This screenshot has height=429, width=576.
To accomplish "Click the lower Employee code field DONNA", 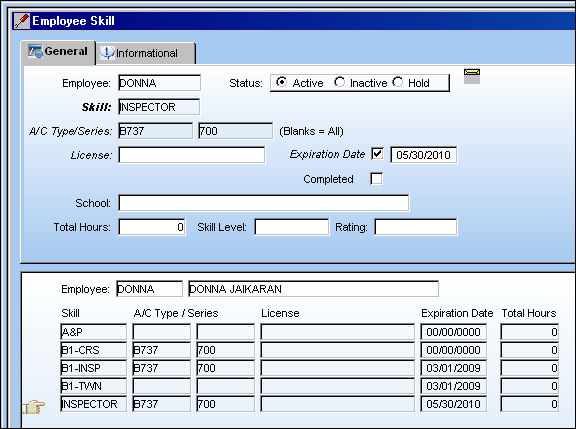I will [x=149, y=289].
